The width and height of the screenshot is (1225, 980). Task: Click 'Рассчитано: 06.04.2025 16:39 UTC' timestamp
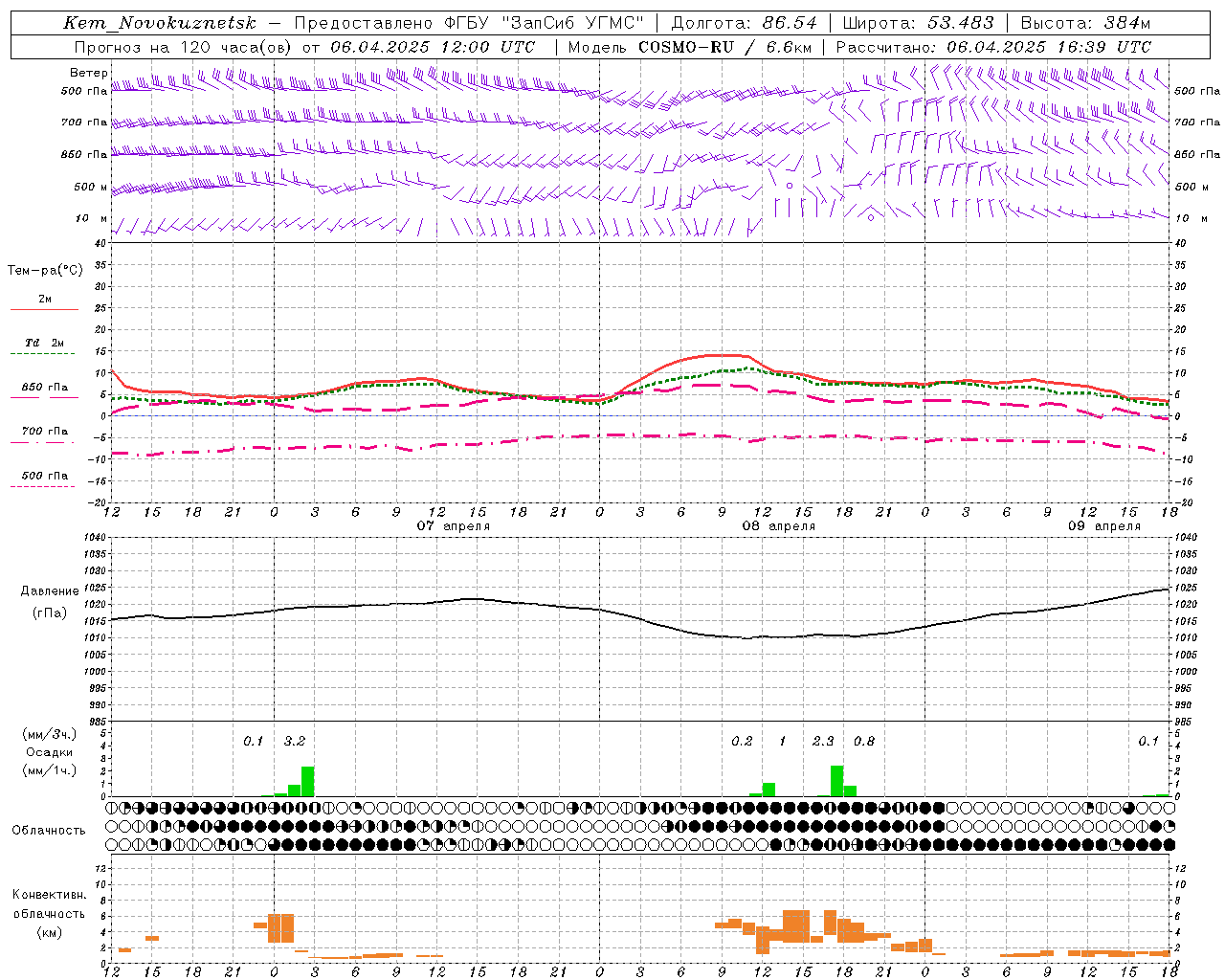(x=993, y=47)
